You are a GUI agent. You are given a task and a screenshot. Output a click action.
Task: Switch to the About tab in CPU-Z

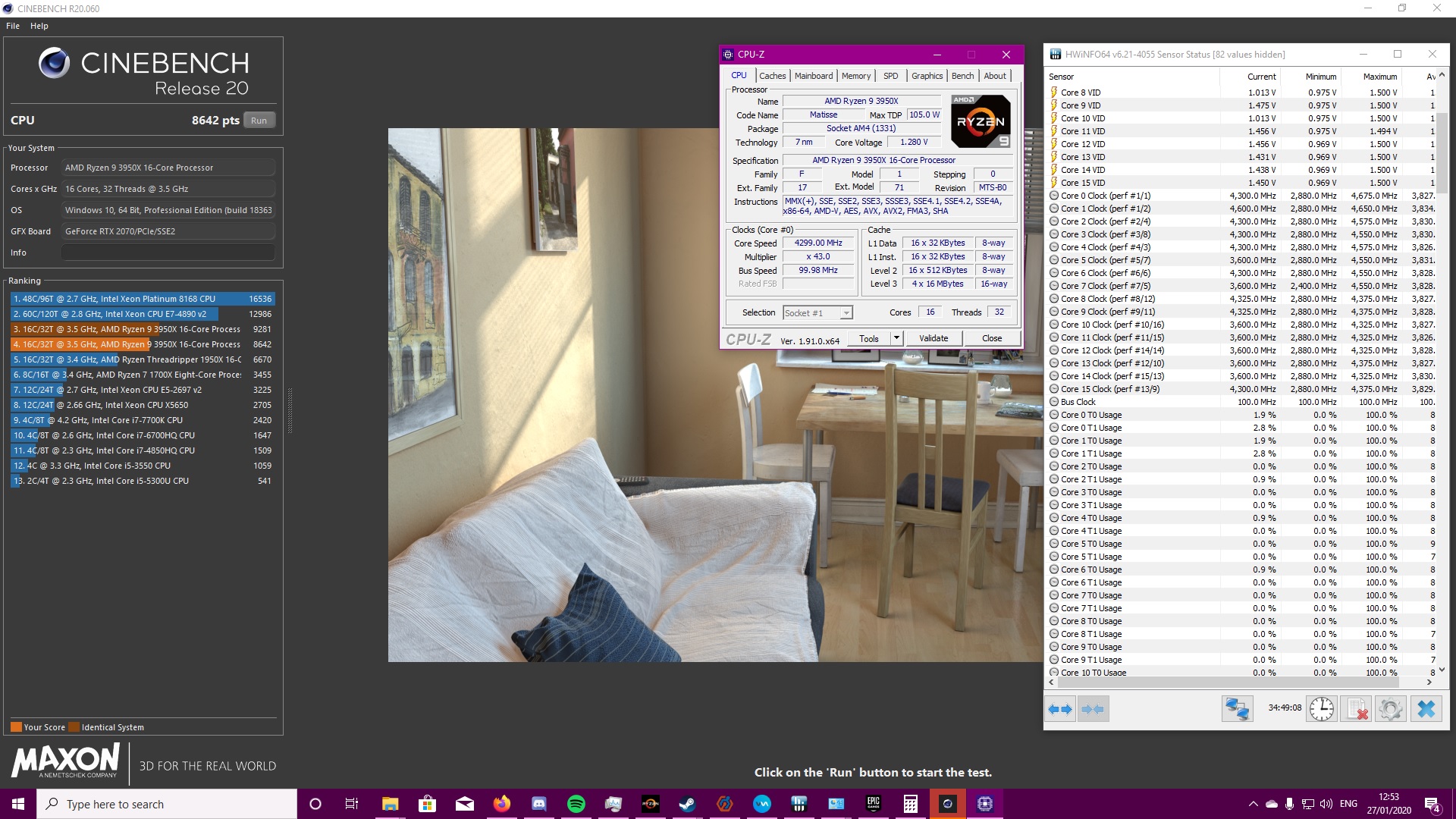pyautogui.click(x=995, y=76)
